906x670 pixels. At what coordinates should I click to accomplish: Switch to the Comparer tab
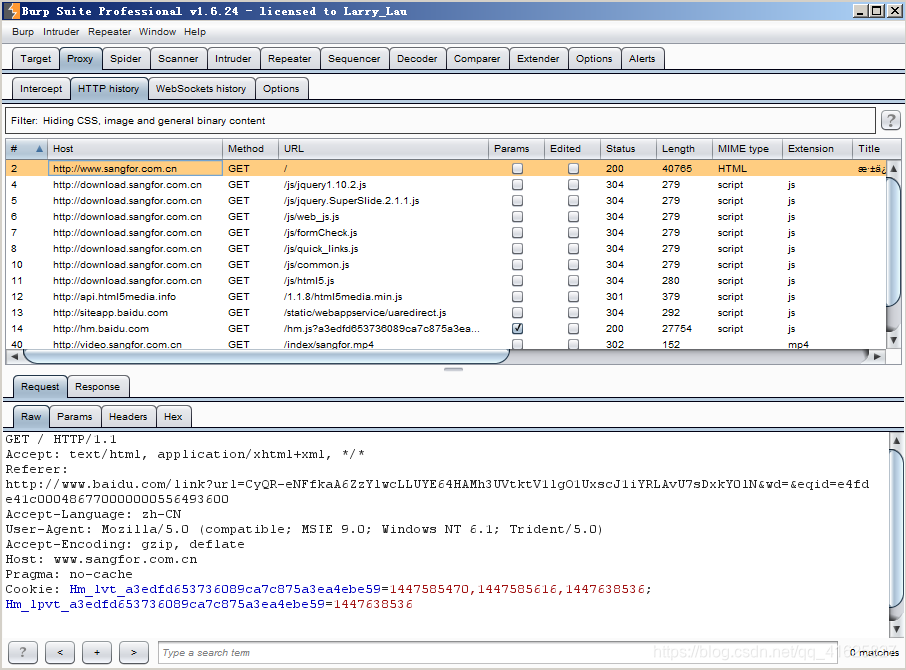tap(477, 58)
